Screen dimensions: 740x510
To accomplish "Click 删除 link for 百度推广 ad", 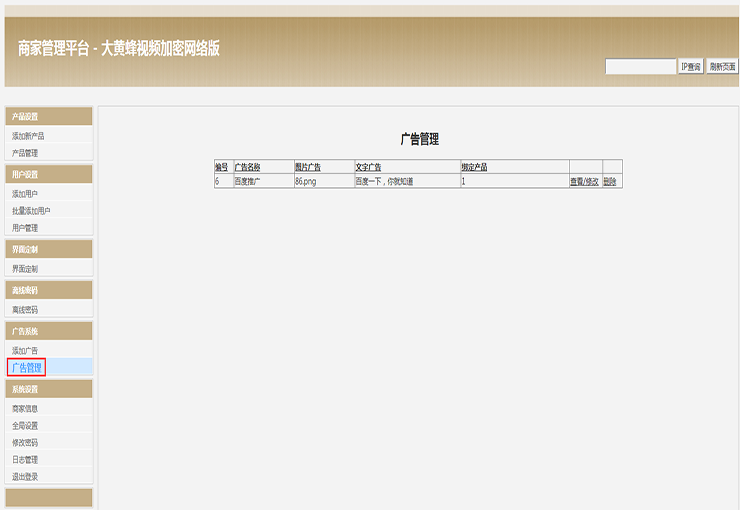I will click(x=610, y=182).
